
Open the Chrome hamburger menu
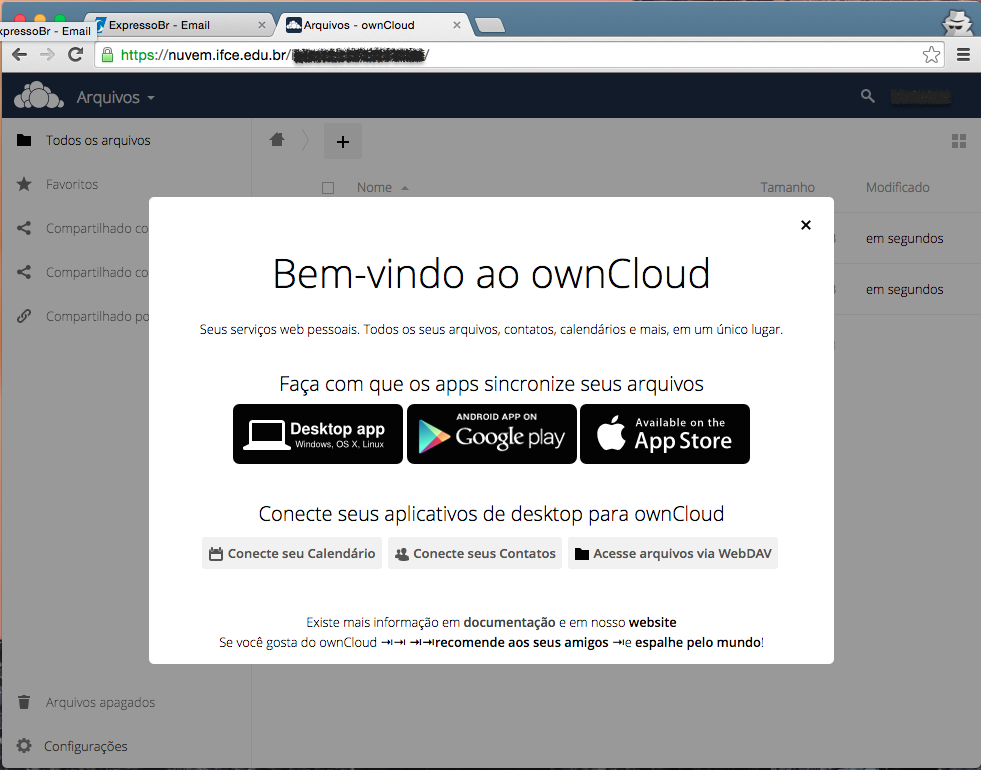[x=963, y=55]
